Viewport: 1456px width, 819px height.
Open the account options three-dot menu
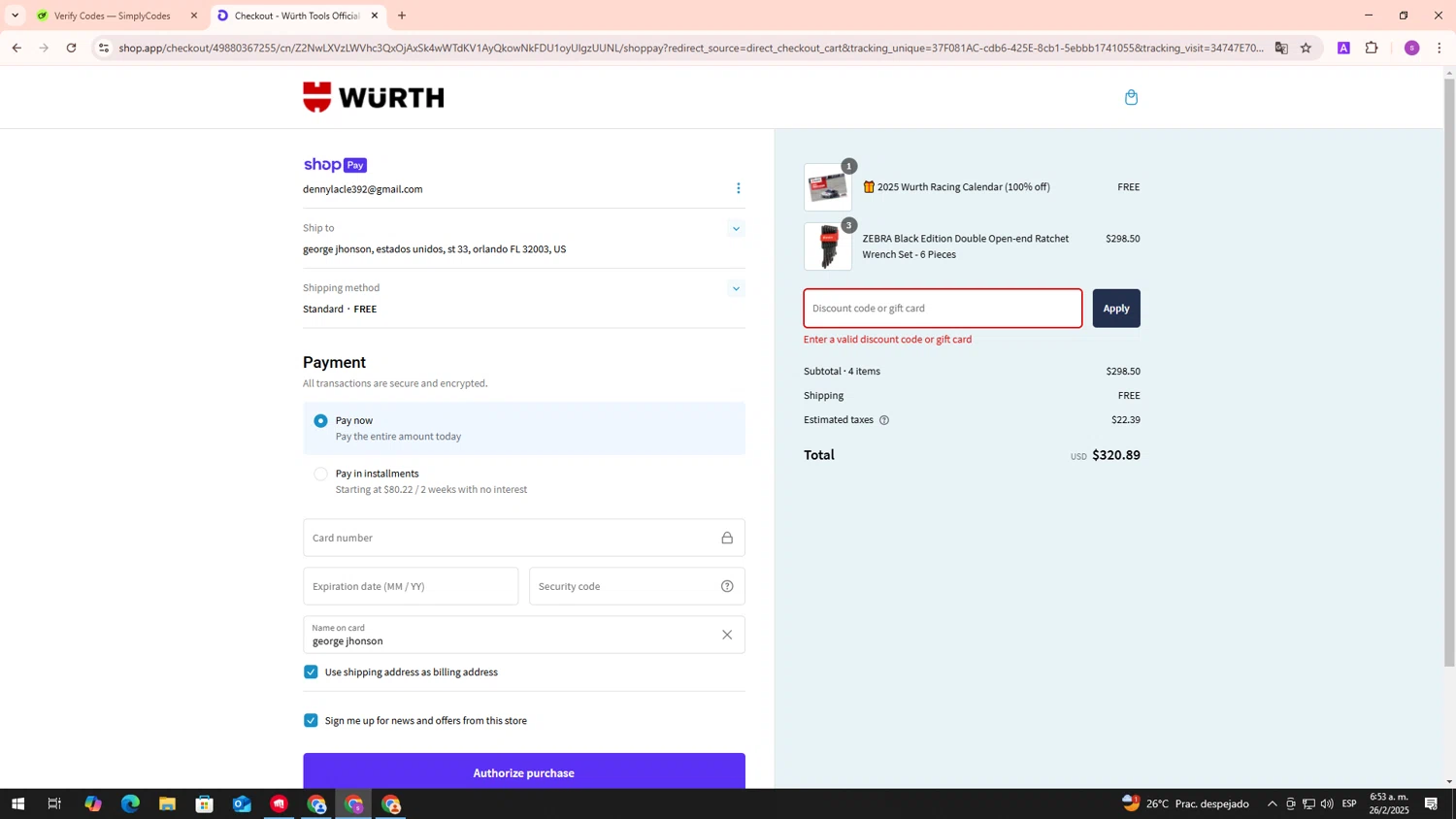[x=738, y=188]
